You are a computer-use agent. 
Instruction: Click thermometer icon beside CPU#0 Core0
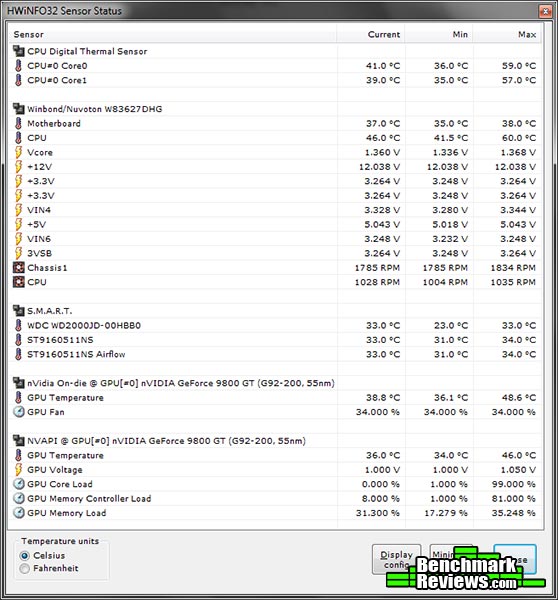(x=18, y=65)
